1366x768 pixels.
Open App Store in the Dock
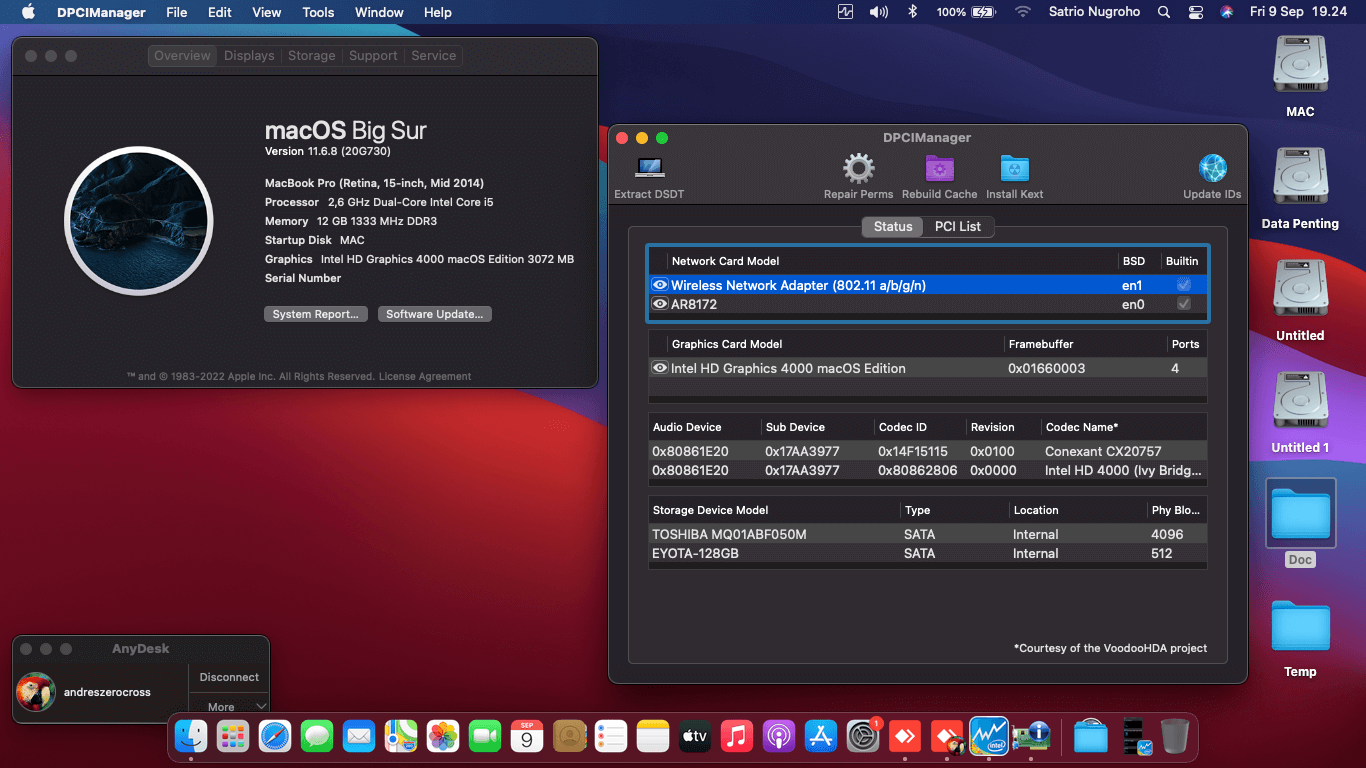pos(821,737)
